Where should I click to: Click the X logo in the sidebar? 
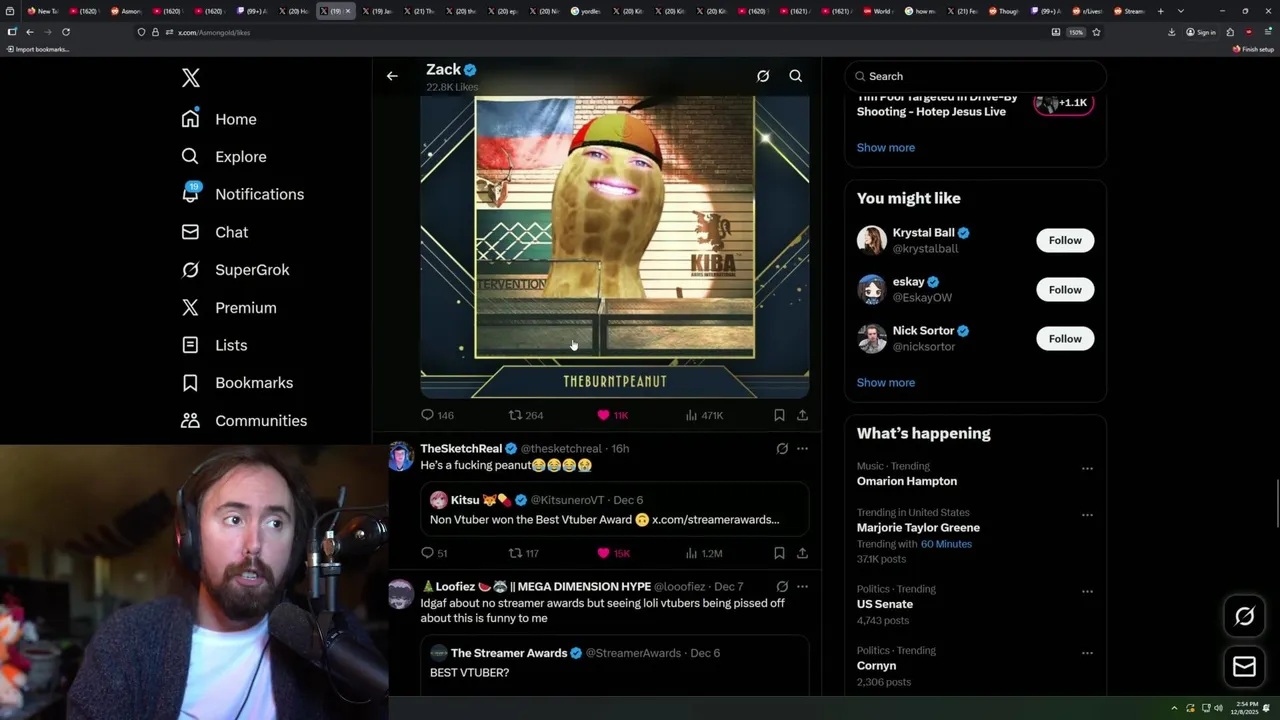click(190, 78)
